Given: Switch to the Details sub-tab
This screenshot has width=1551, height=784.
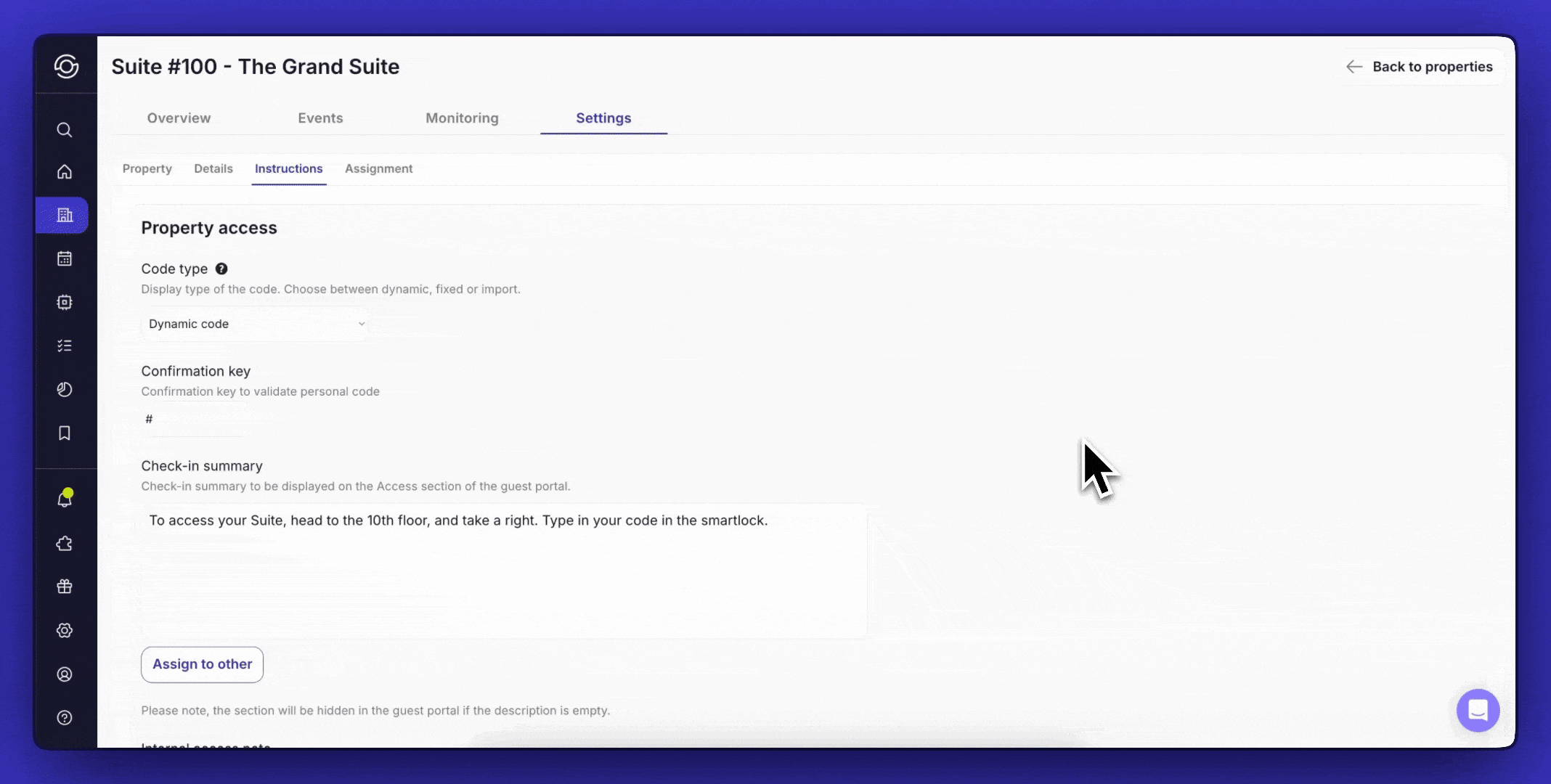Looking at the screenshot, I should [x=213, y=168].
